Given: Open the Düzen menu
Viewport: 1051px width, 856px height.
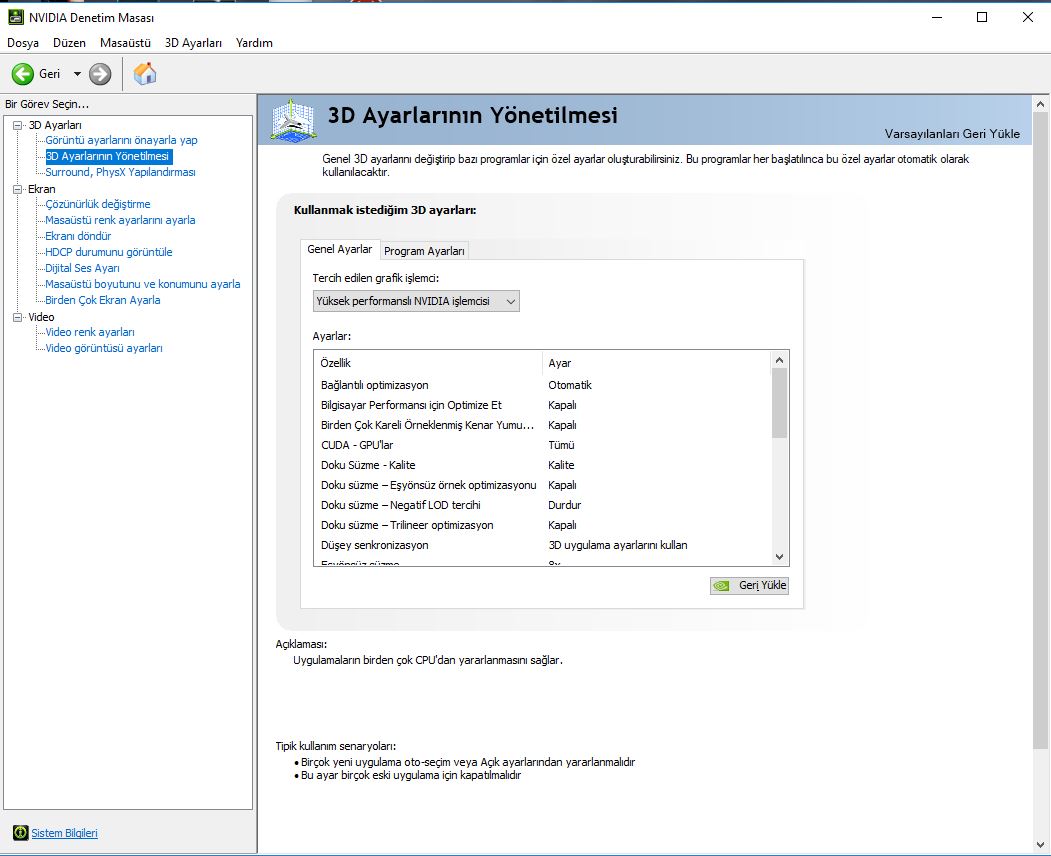Looking at the screenshot, I should [x=69, y=43].
